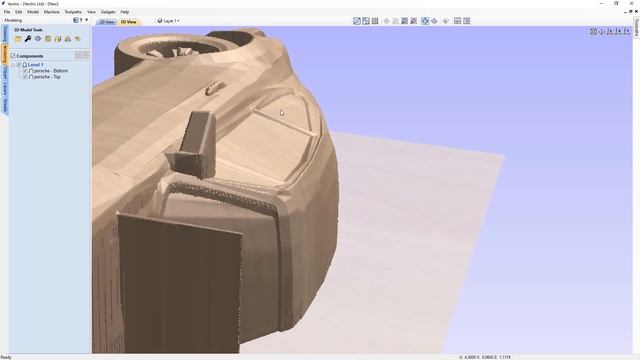Click the view toolbar icon after zoom-to-fit

tap(434, 21)
